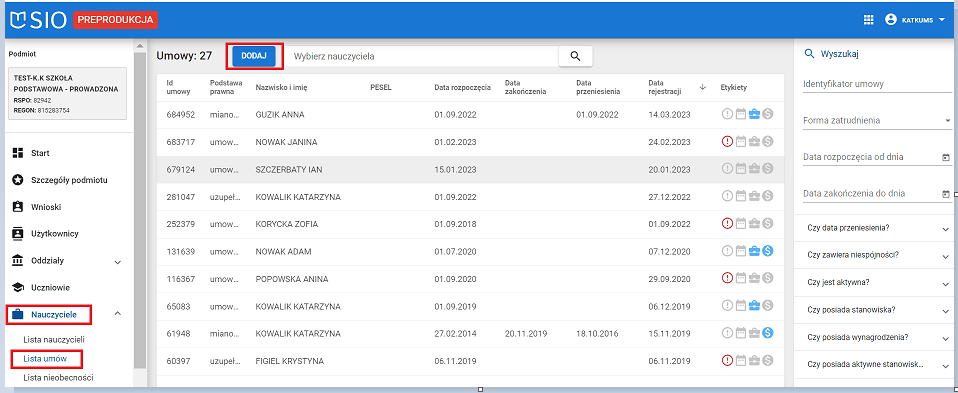Click red warning icon for contract 60397
This screenshot has height=393, width=958.
727,361
